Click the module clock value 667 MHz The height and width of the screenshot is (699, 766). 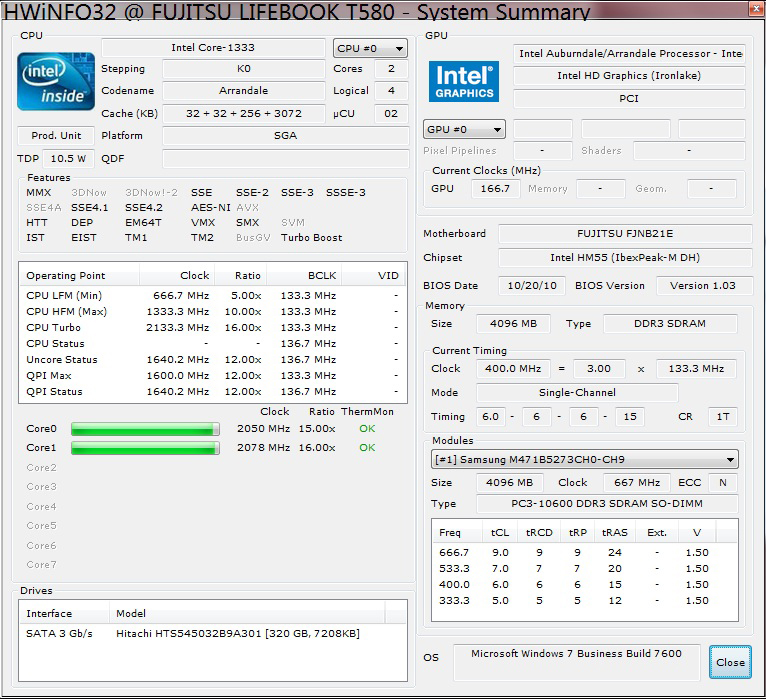pos(637,483)
